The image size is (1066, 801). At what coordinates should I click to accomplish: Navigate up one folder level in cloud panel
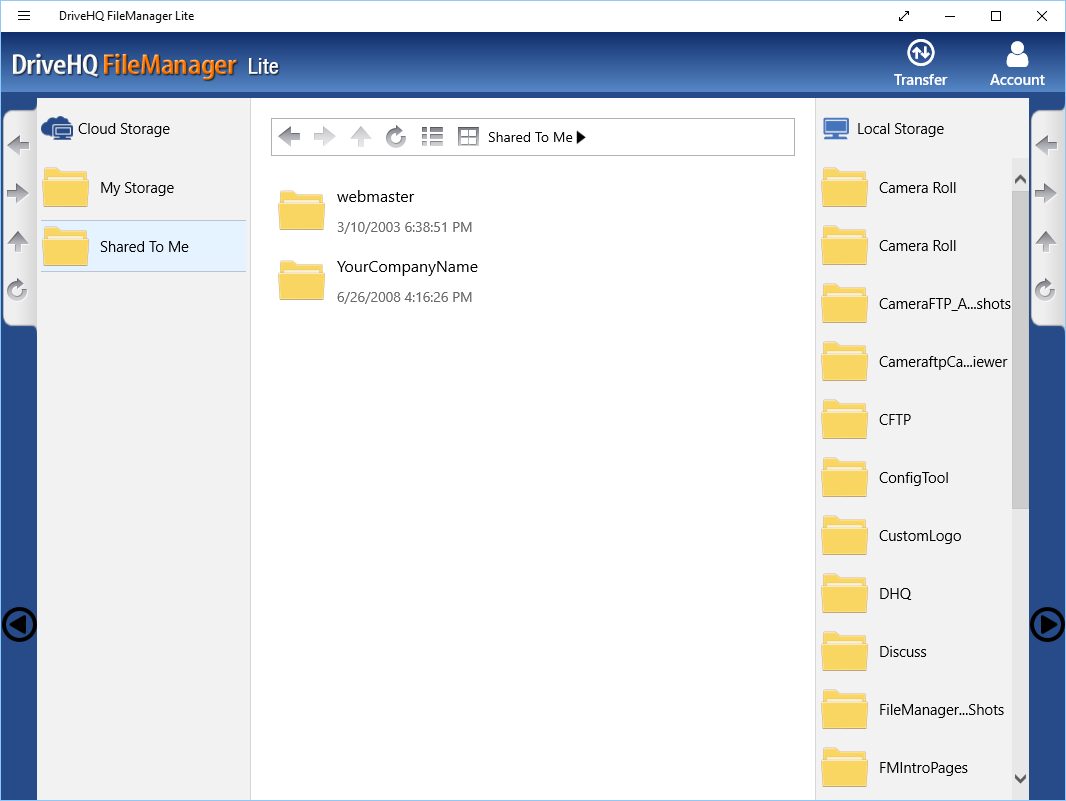360,137
